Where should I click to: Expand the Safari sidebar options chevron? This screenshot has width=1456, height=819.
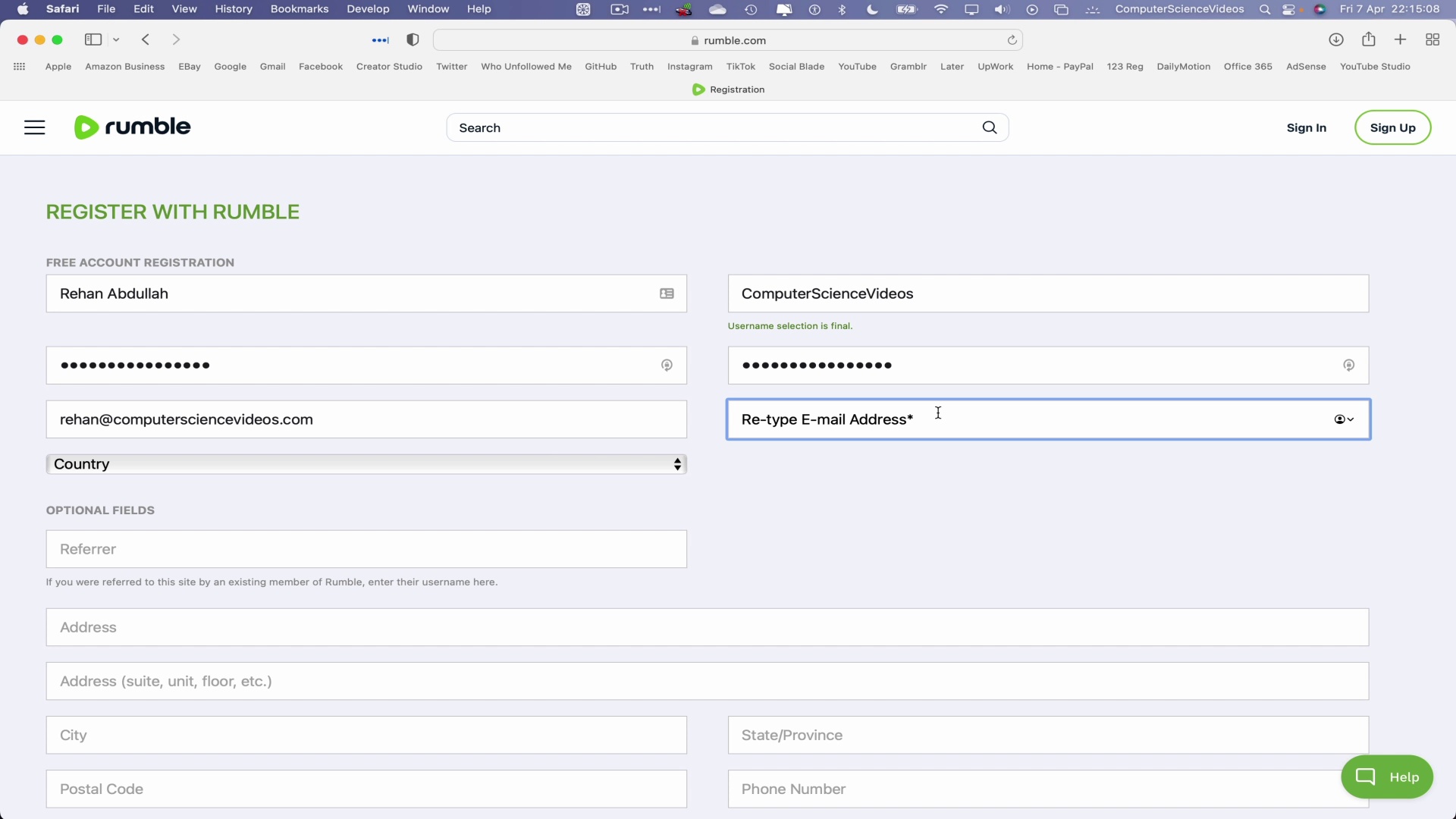[x=116, y=39]
